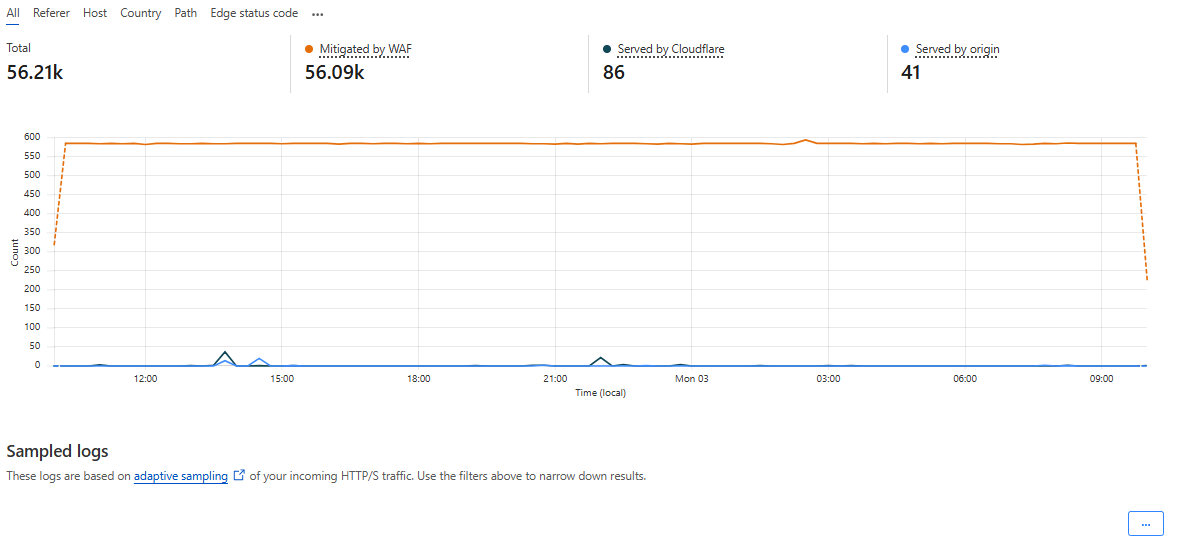Click the blue Served by origin dot
Image resolution: width=1197 pixels, height=550 pixels.
pos(906,49)
